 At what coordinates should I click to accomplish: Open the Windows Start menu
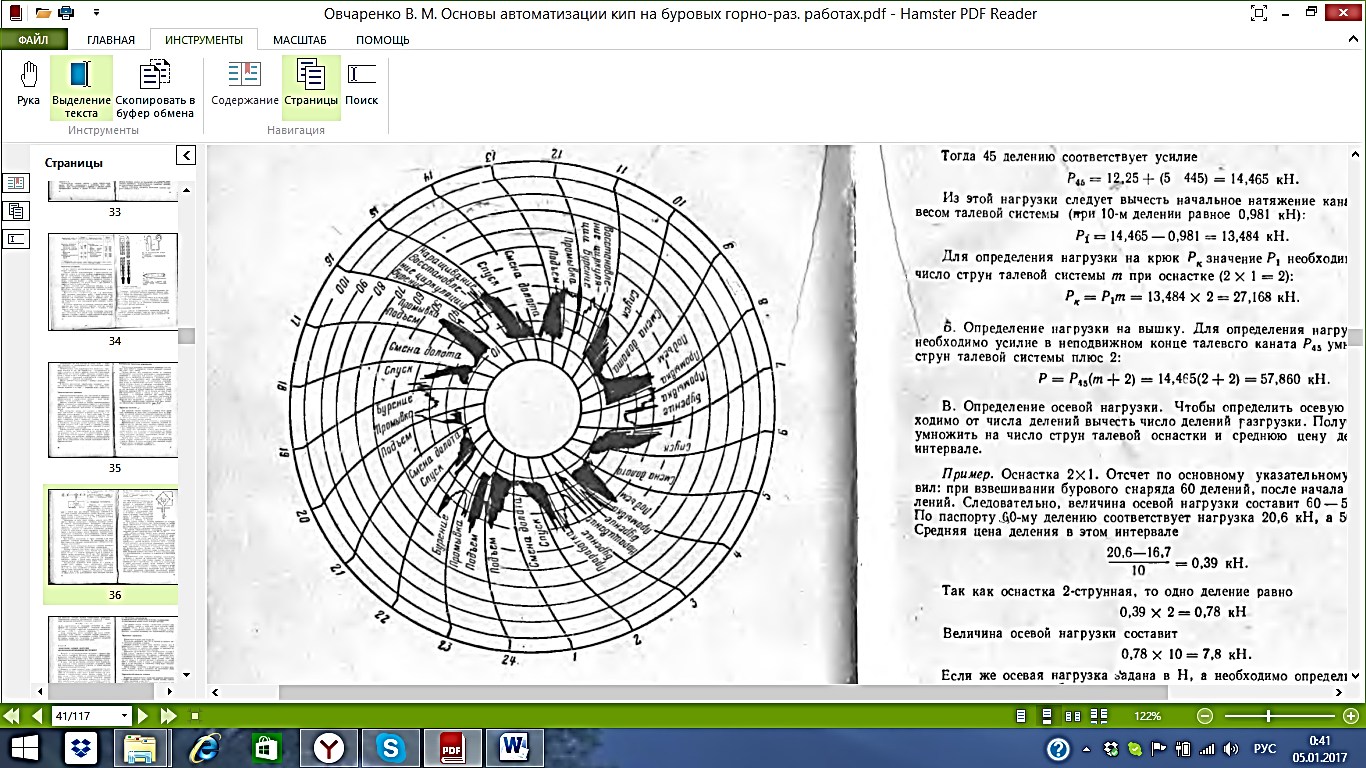click(24, 747)
